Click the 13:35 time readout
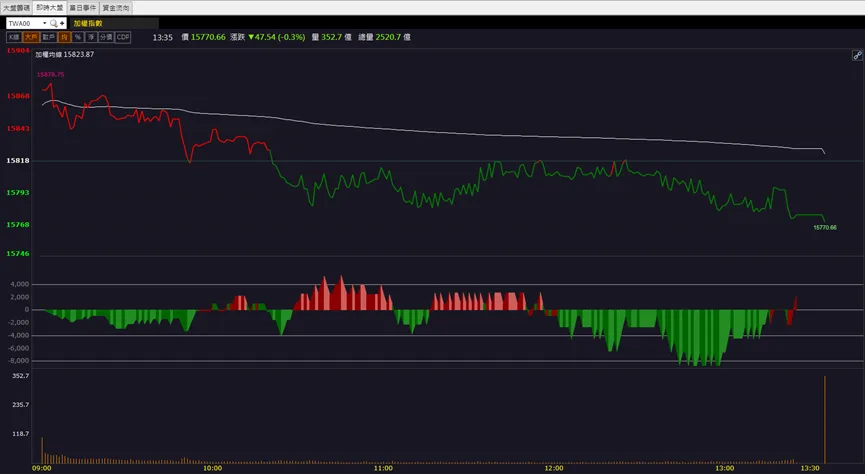Screen dimensions: 865x474 point(163,38)
